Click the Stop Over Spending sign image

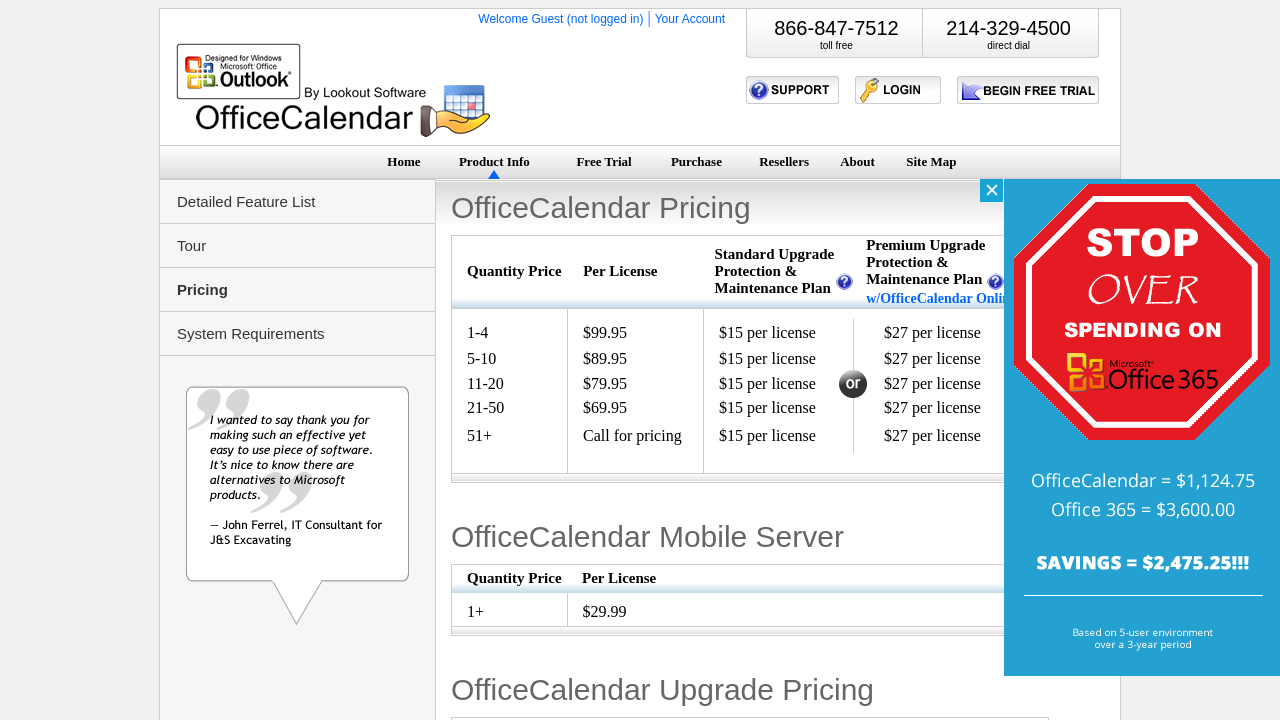(1141, 312)
